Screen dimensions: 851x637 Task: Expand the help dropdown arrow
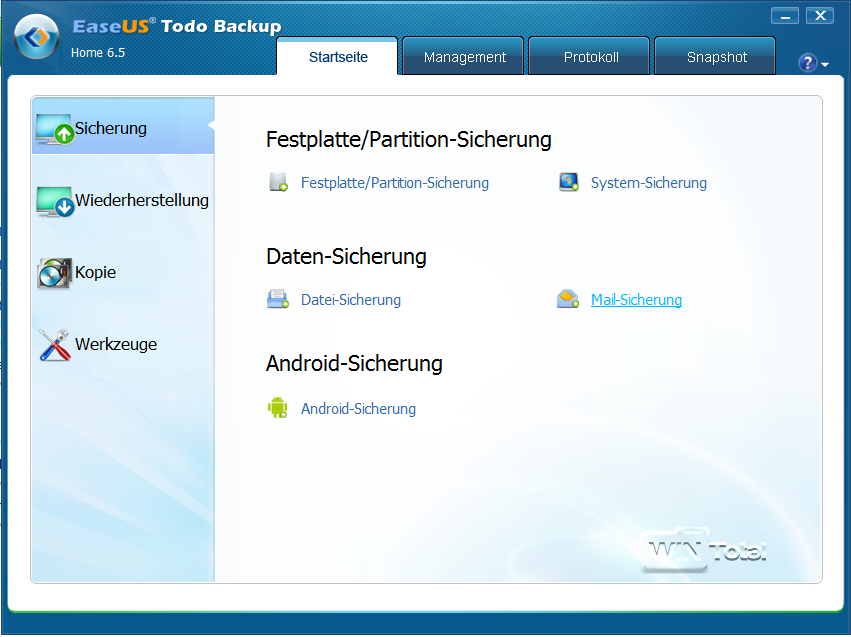pos(825,65)
